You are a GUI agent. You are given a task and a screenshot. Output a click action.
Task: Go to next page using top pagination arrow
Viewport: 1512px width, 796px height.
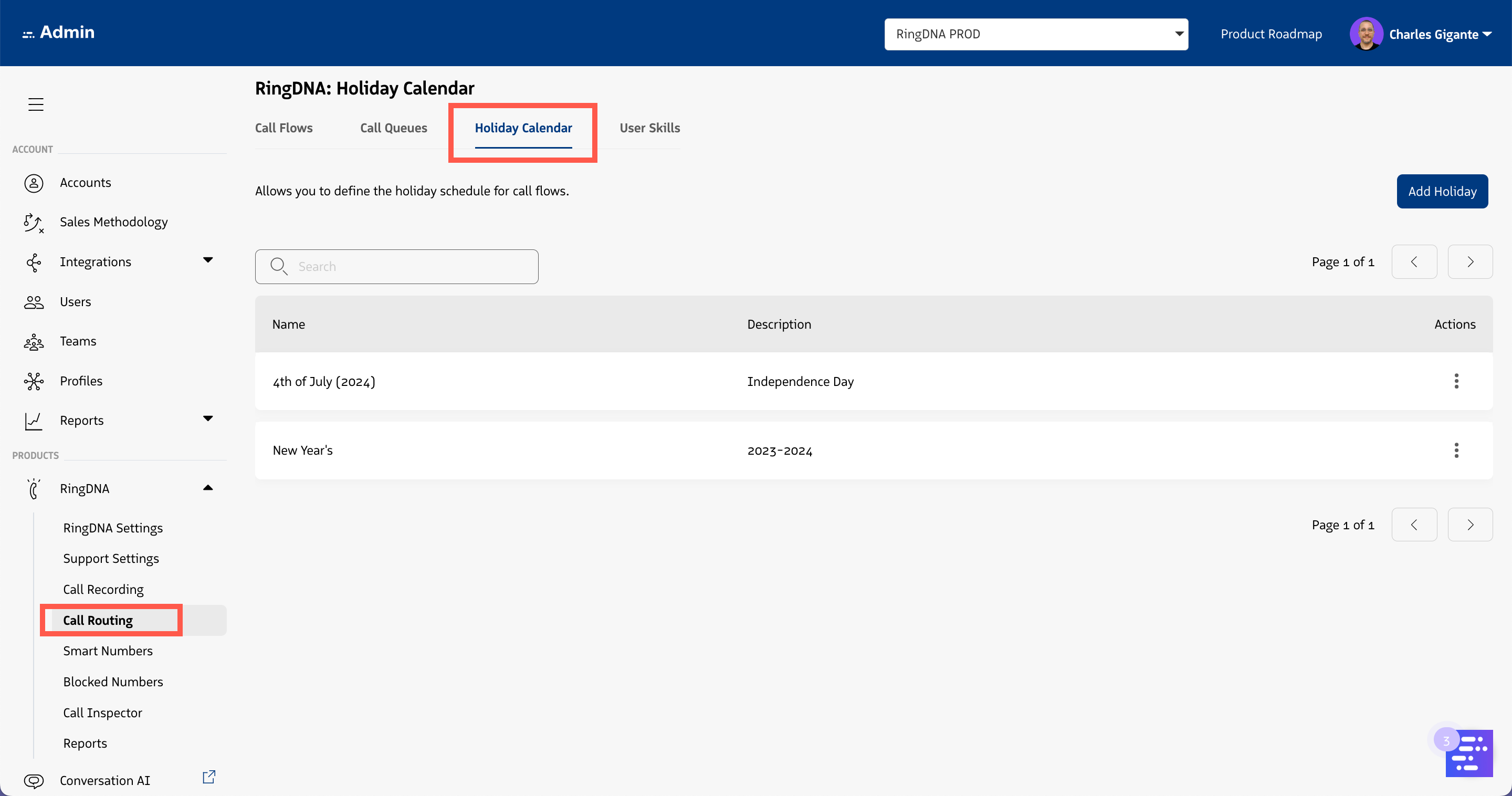click(1470, 262)
